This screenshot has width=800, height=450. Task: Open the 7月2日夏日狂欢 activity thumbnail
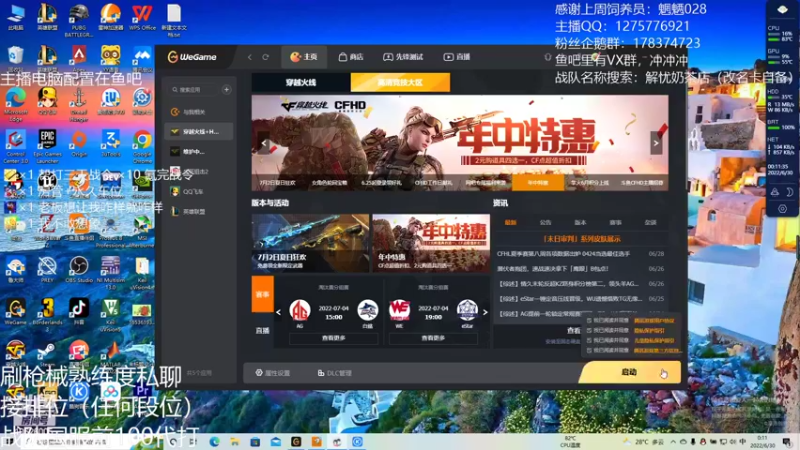(310, 243)
